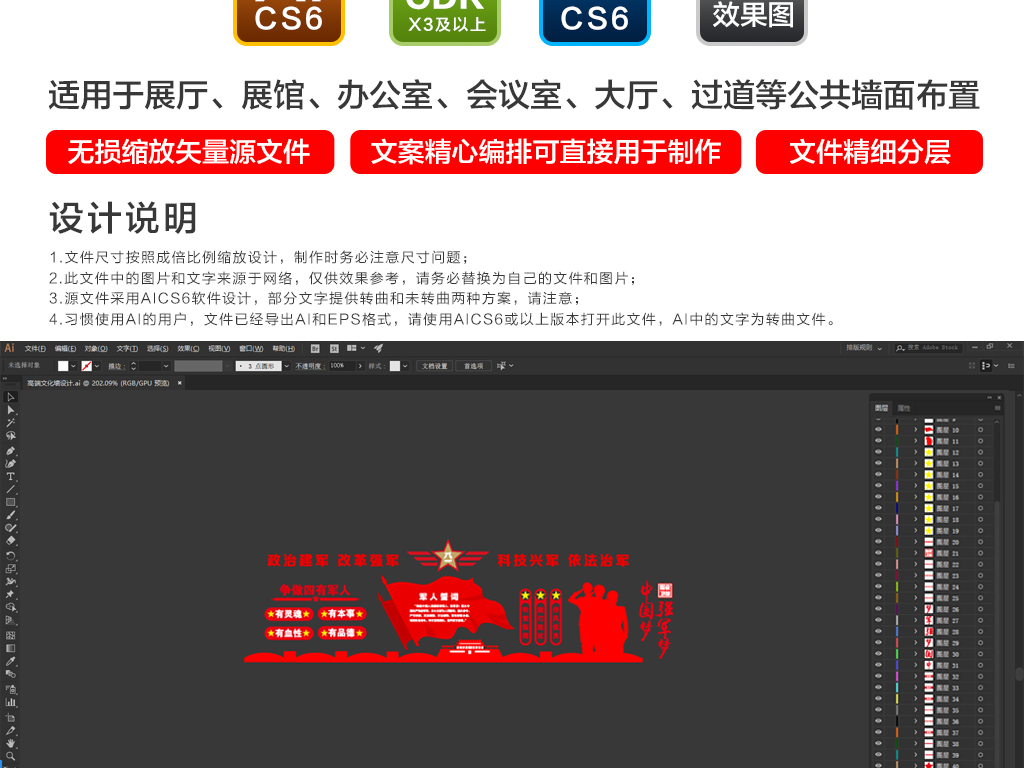Select the Selection tool in the toolbar

(9, 396)
